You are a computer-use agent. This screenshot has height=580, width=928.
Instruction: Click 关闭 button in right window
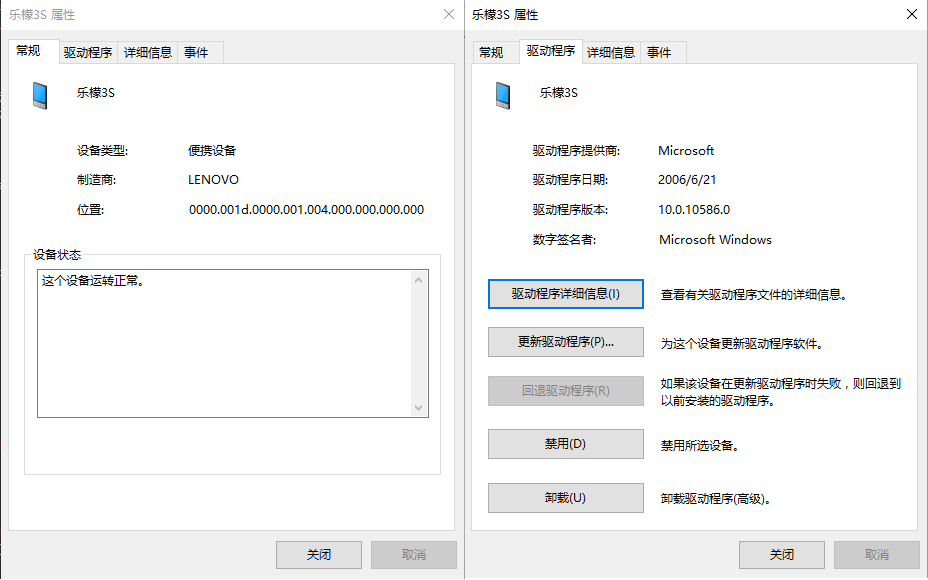pos(782,555)
